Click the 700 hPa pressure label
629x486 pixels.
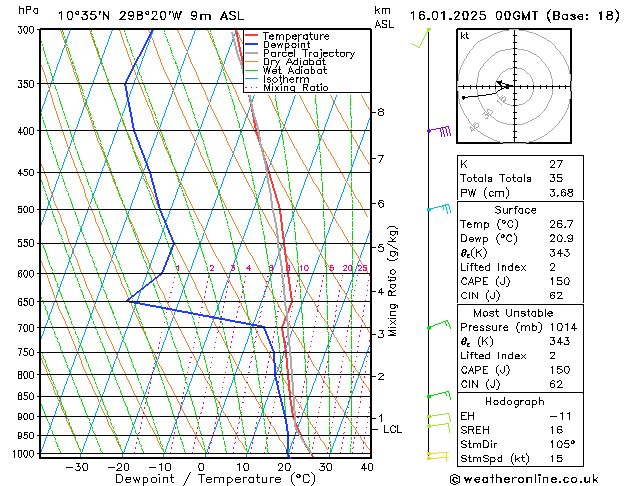28,328
